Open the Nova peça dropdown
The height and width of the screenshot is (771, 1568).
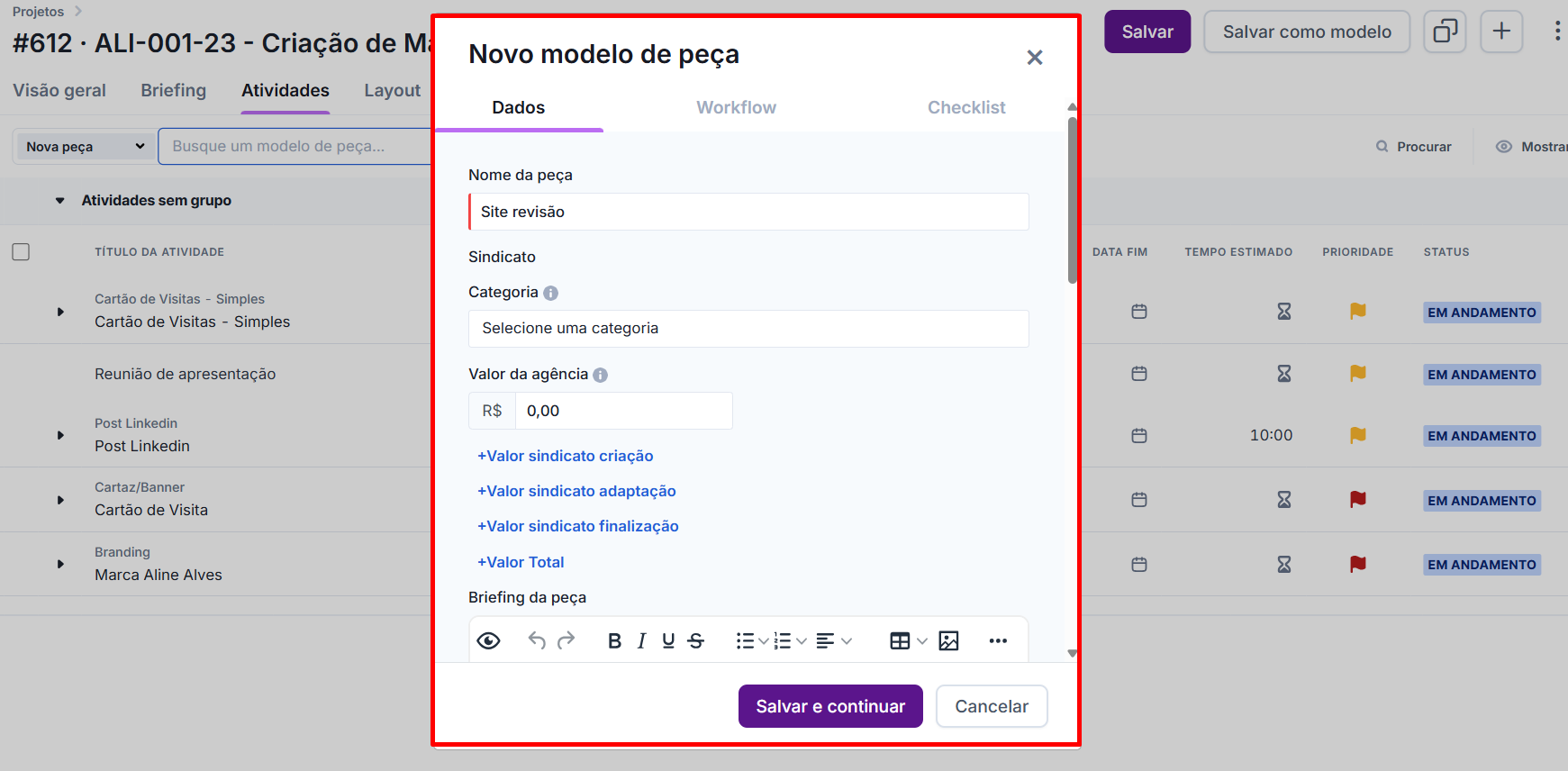(85, 147)
